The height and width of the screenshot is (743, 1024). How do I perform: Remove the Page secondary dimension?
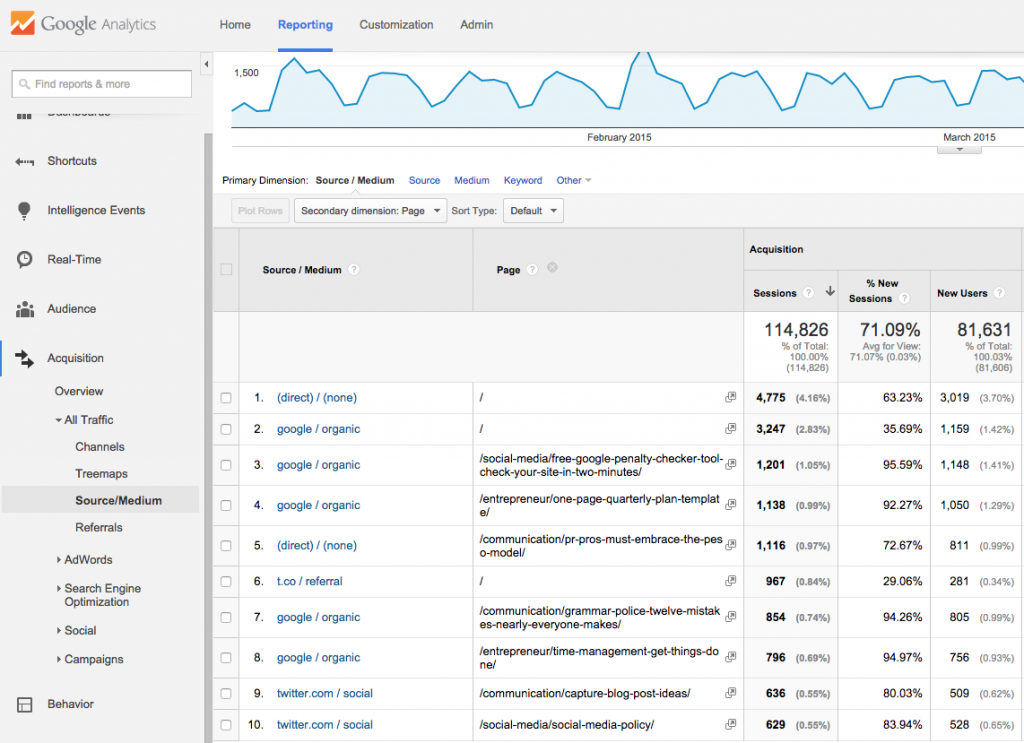(552, 268)
